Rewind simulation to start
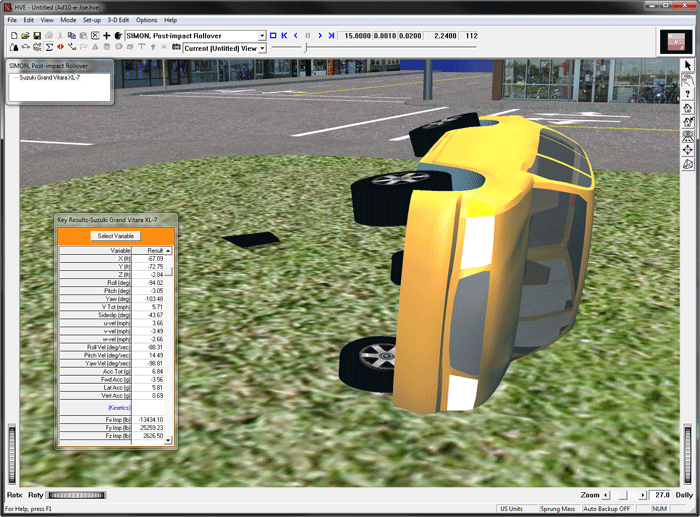700x517 pixels. (284, 35)
